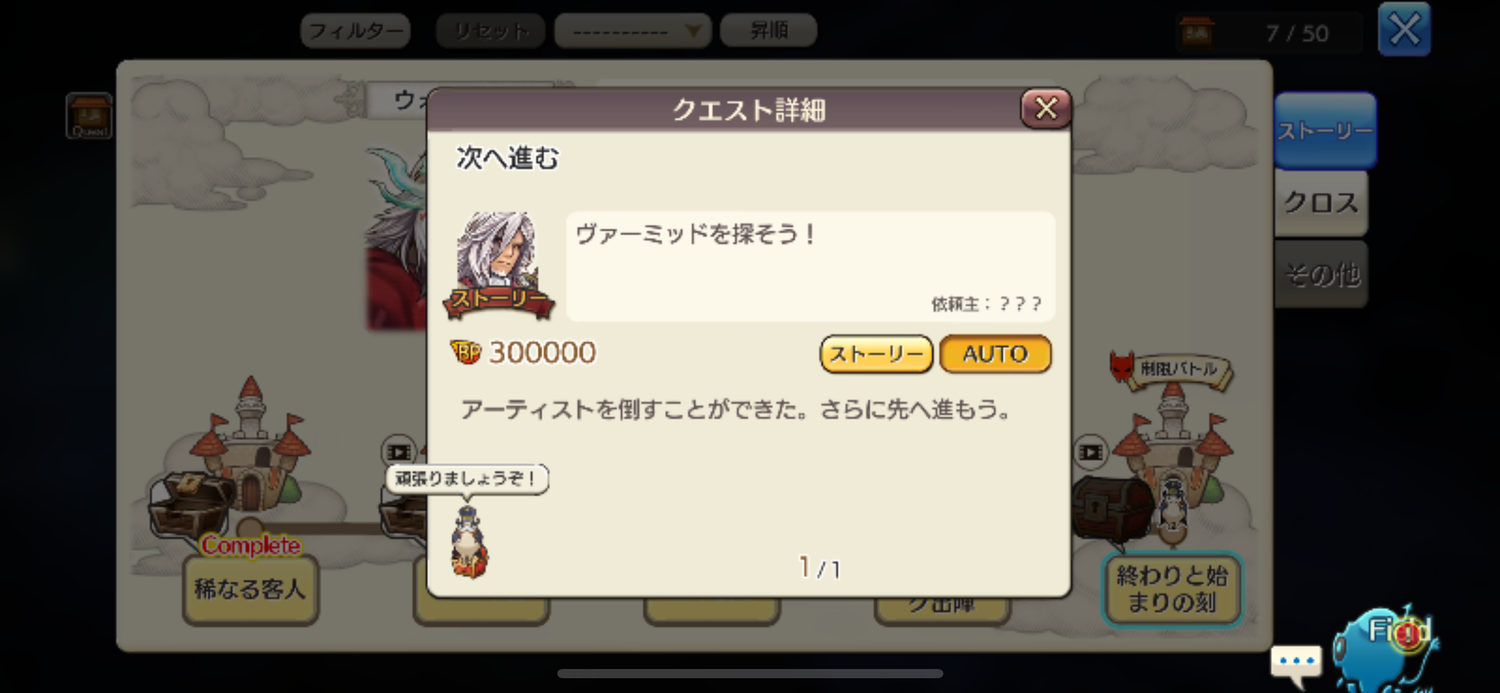
Task: Open the treasure chest near 稀なる客人
Action: point(190,502)
